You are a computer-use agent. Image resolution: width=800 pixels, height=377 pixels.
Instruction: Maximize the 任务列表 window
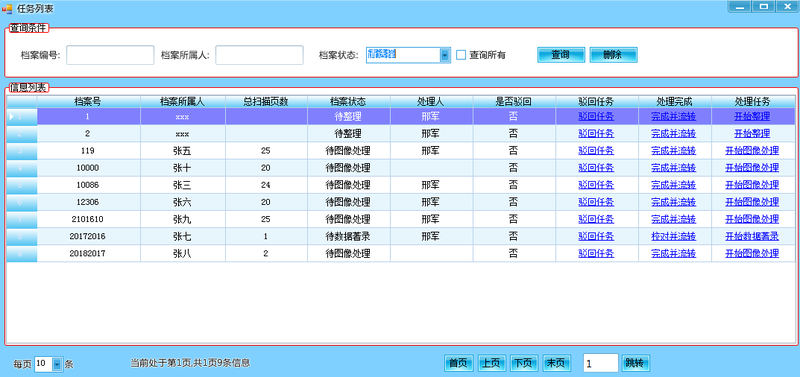point(763,6)
